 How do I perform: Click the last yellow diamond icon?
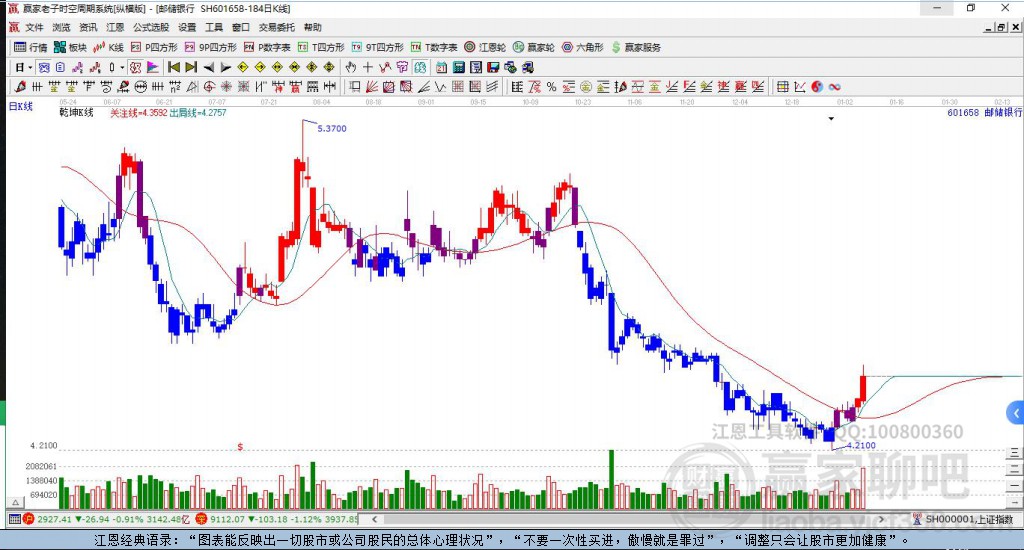(x=328, y=67)
